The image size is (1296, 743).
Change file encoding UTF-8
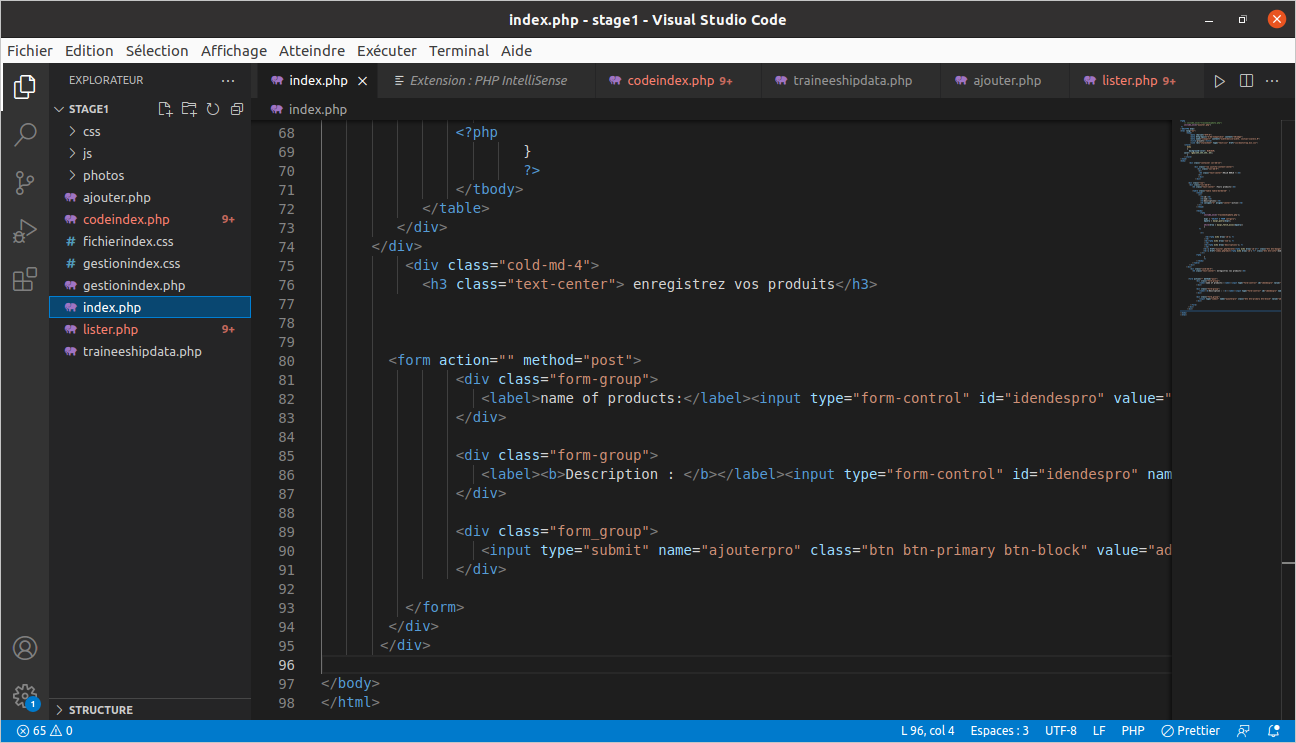coord(1060,731)
